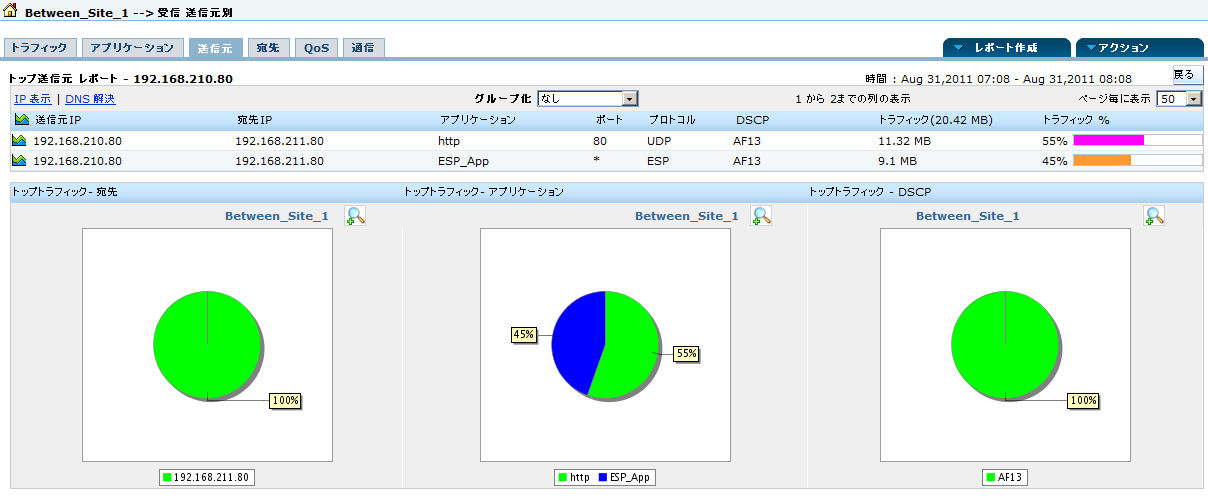Click the IP 表示 link
This screenshot has width=1208, height=497.
(x=33, y=99)
